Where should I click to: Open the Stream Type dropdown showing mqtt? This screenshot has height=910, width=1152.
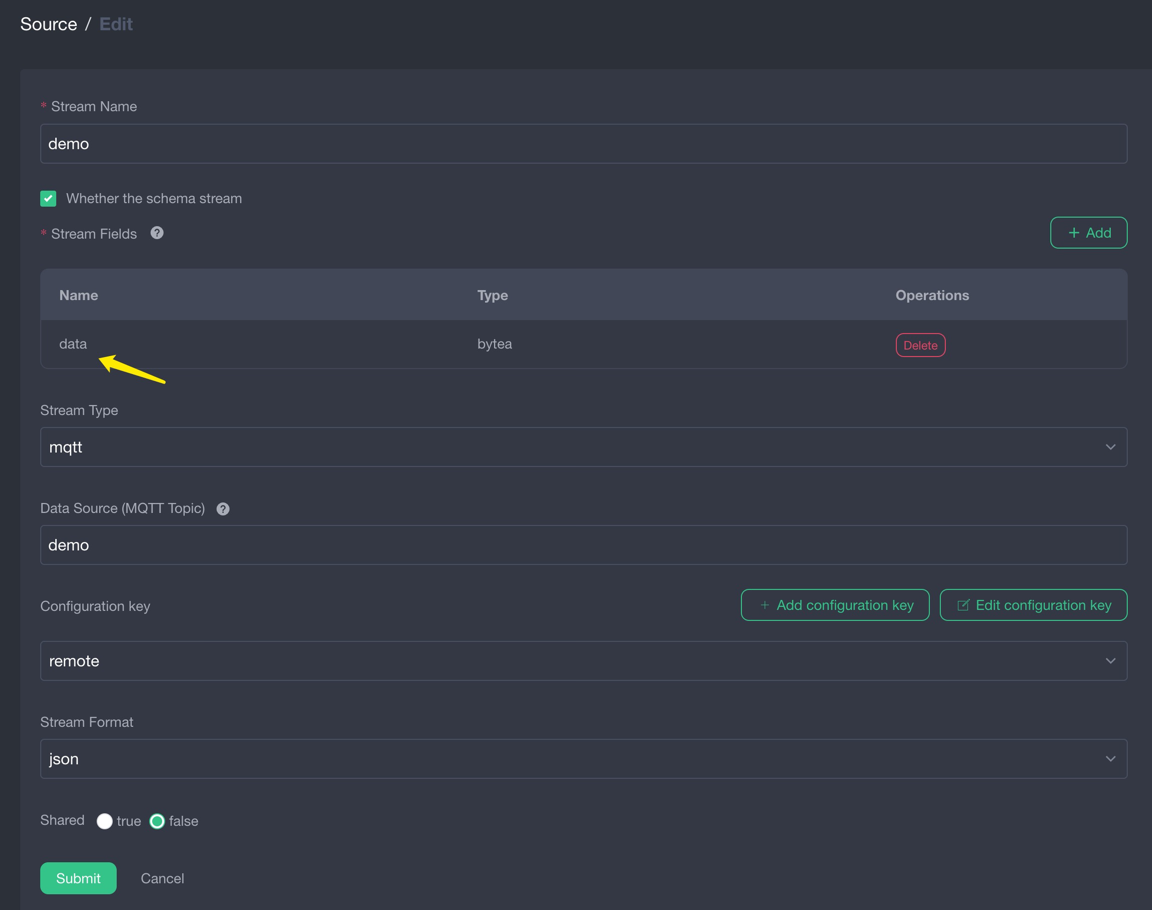[583, 447]
